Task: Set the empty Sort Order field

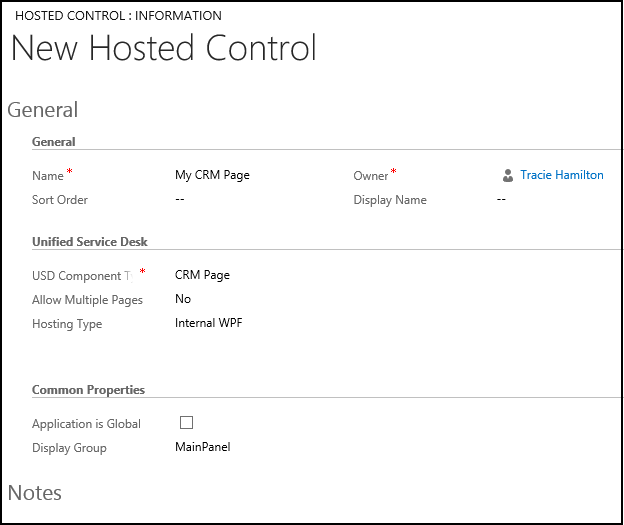Action: coord(180,199)
